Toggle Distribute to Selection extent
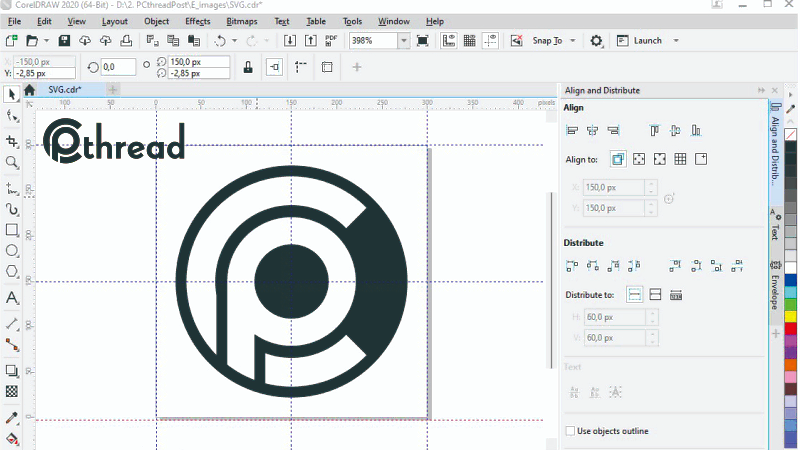Viewport: 800px width, 450px height. pos(635,294)
